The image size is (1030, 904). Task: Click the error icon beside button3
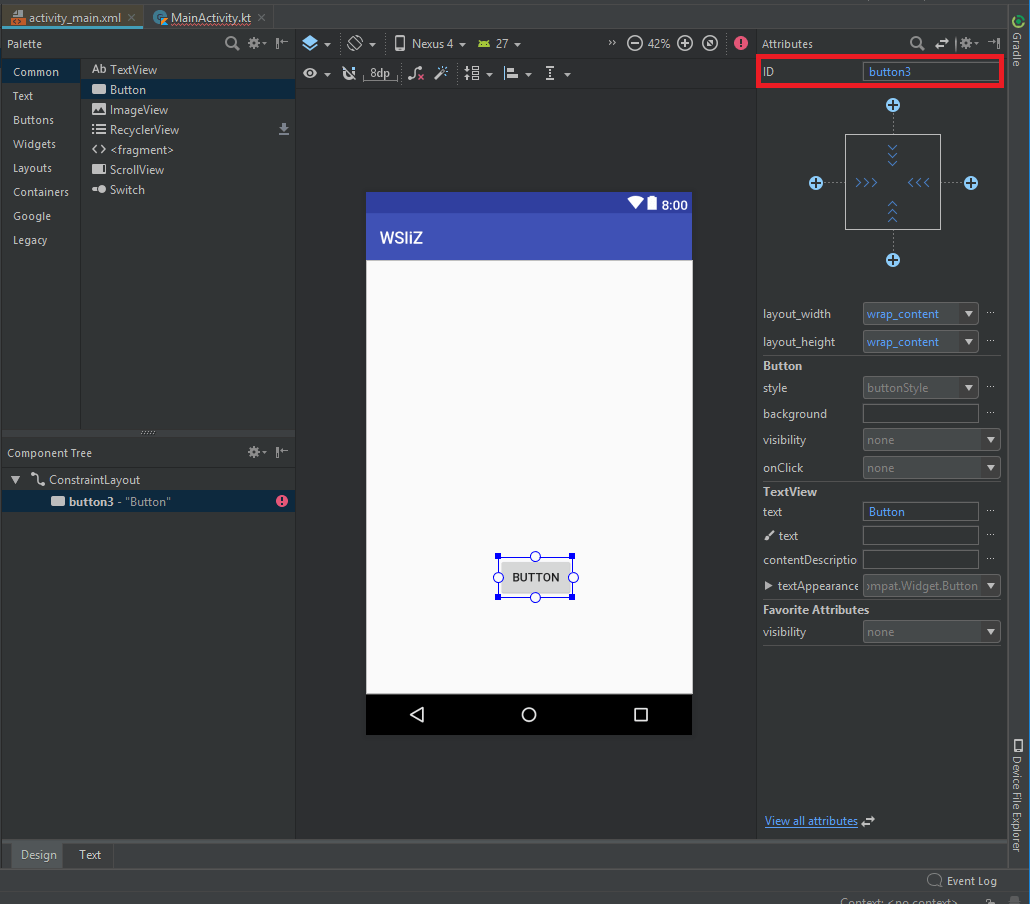point(282,501)
